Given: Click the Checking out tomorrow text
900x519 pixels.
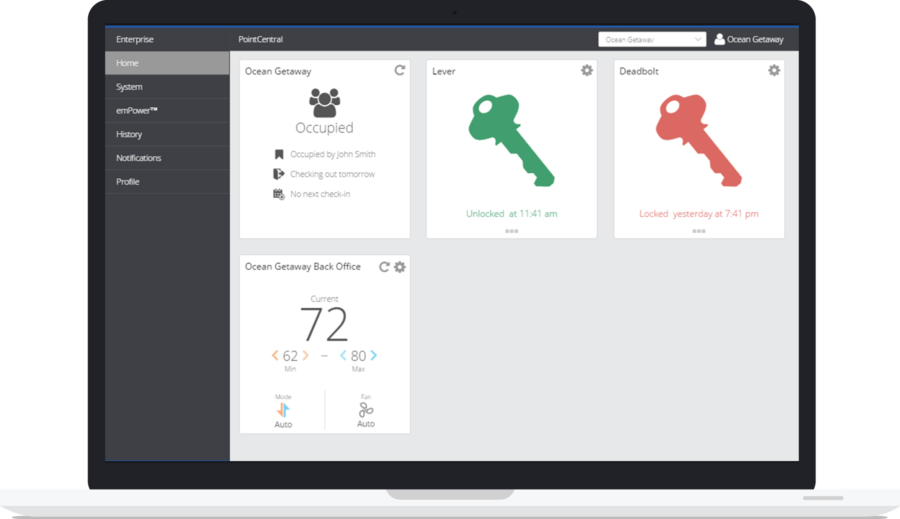Looking at the screenshot, I should 332,174.
